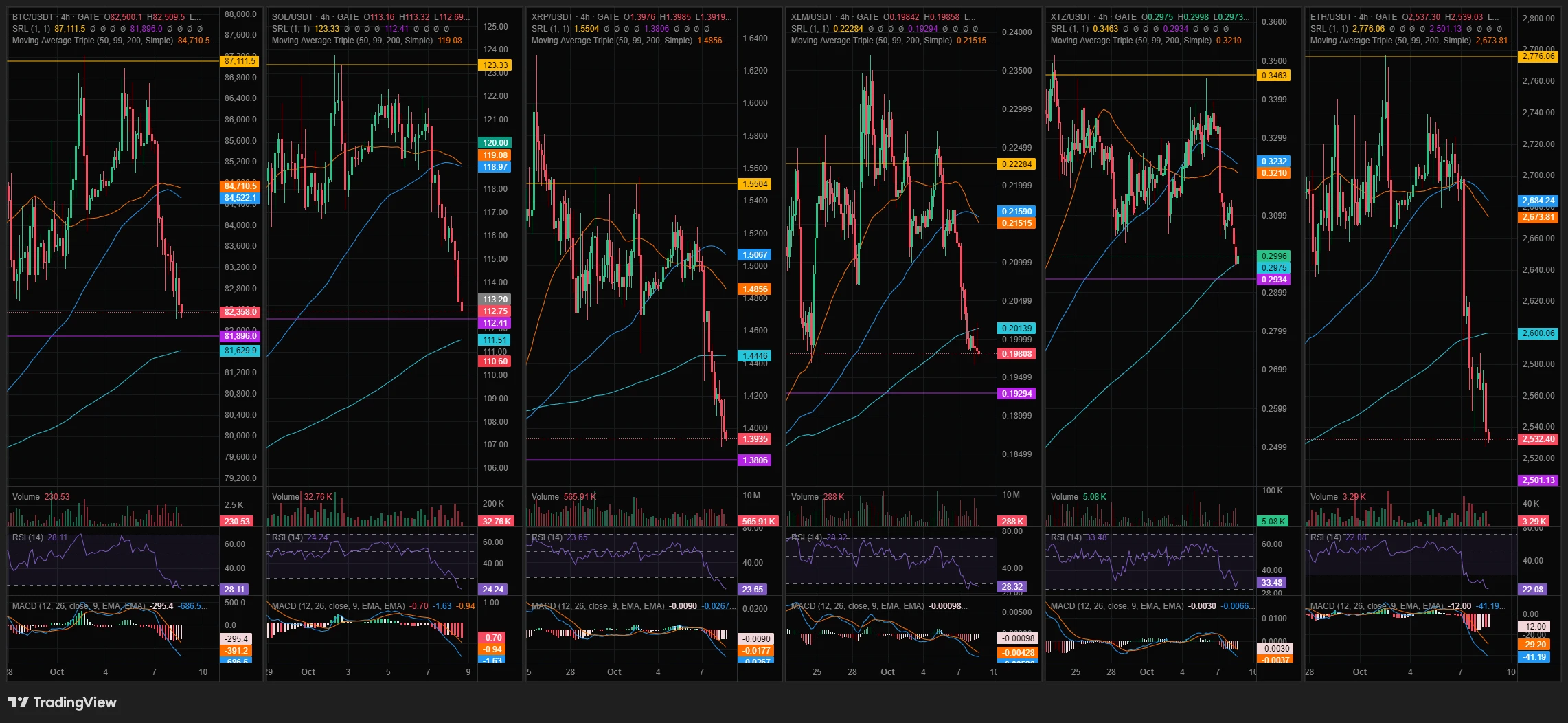
Task: Click the yellow 0.3463 label in XTZ chart
Action: [1273, 76]
